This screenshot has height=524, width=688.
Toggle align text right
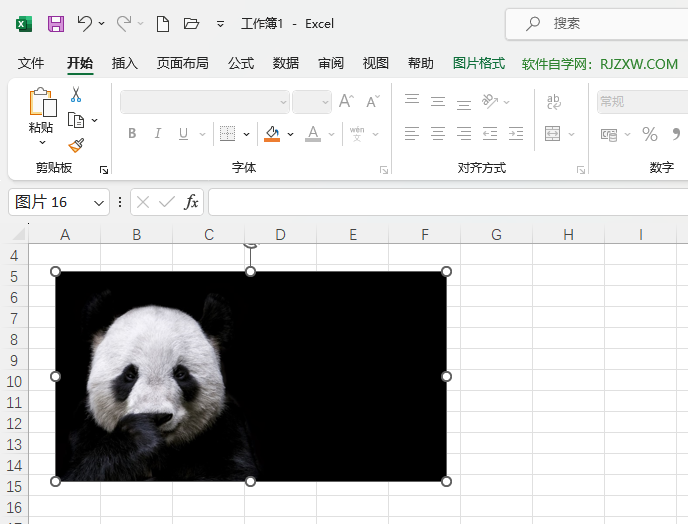(463, 133)
